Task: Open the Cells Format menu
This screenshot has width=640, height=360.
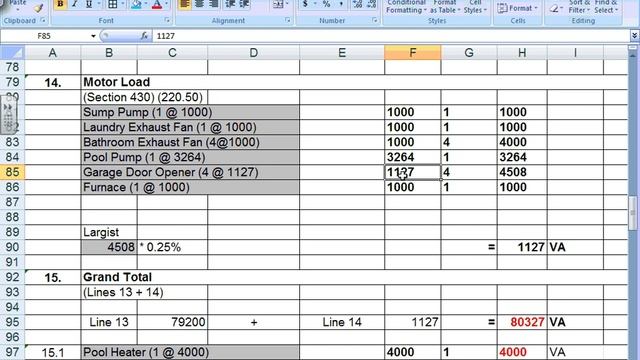Action: point(518,8)
